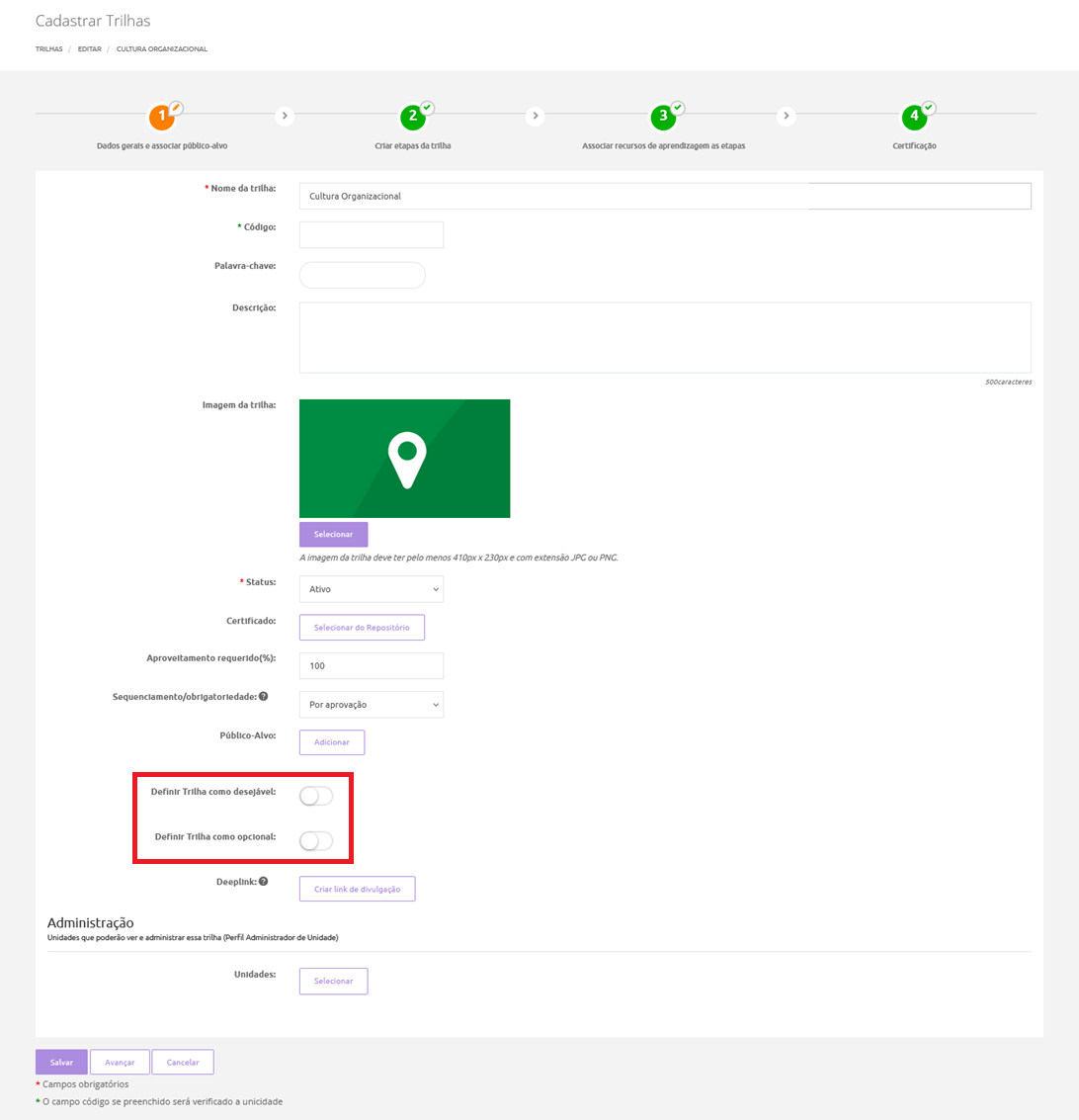The width and height of the screenshot is (1079, 1120).
Task: Click the green trail image thumbnail
Action: [x=404, y=459]
